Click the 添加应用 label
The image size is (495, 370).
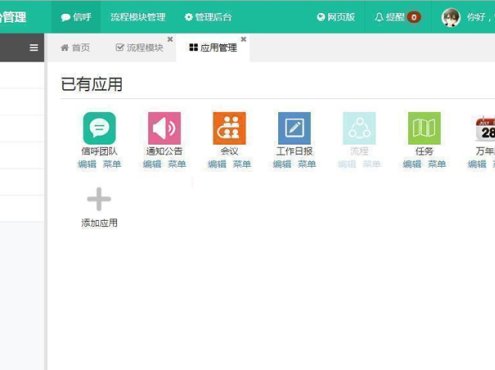tap(99, 223)
